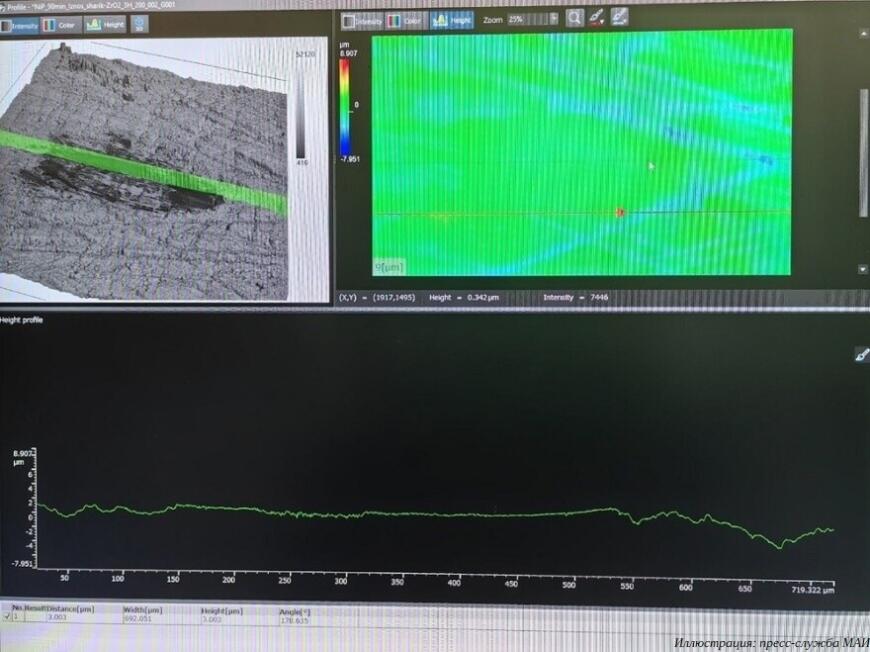This screenshot has width=870, height=652.
Task: Click the pen tool with red marker icon
Action: coord(597,17)
